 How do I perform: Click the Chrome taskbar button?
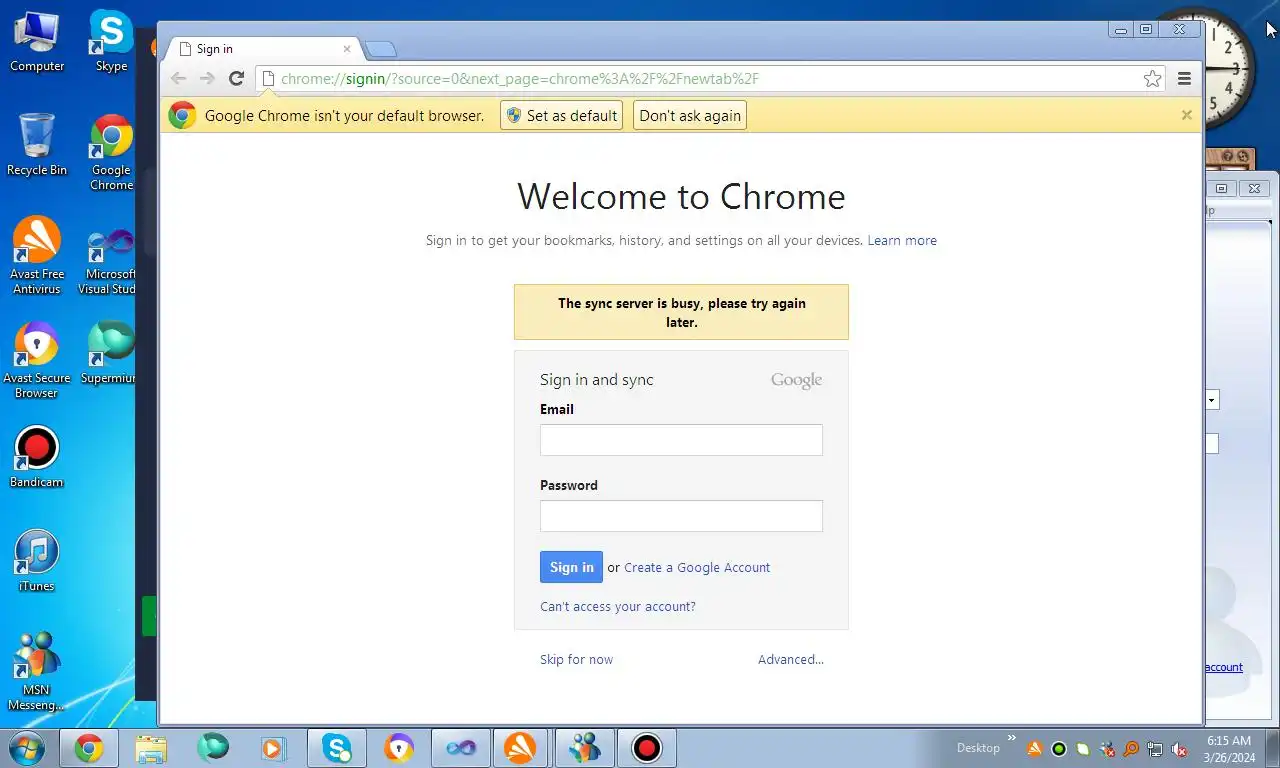point(89,747)
